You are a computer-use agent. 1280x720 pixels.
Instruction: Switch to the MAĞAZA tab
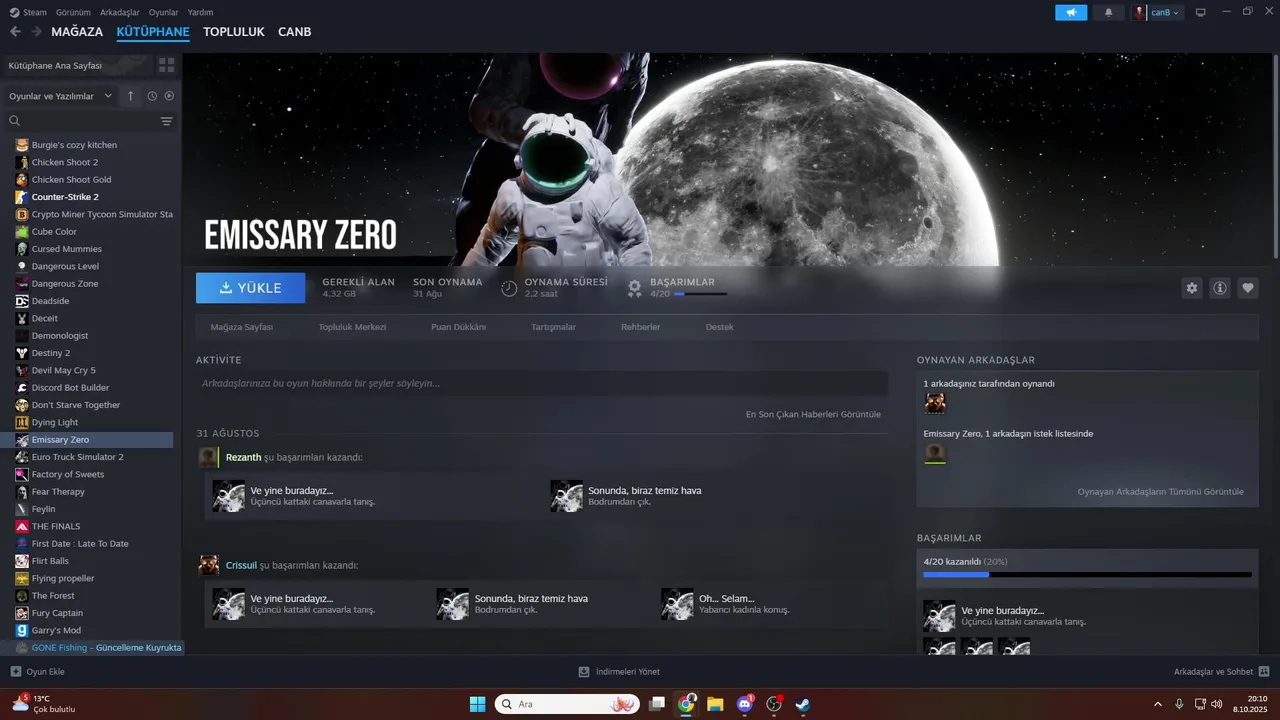77,32
